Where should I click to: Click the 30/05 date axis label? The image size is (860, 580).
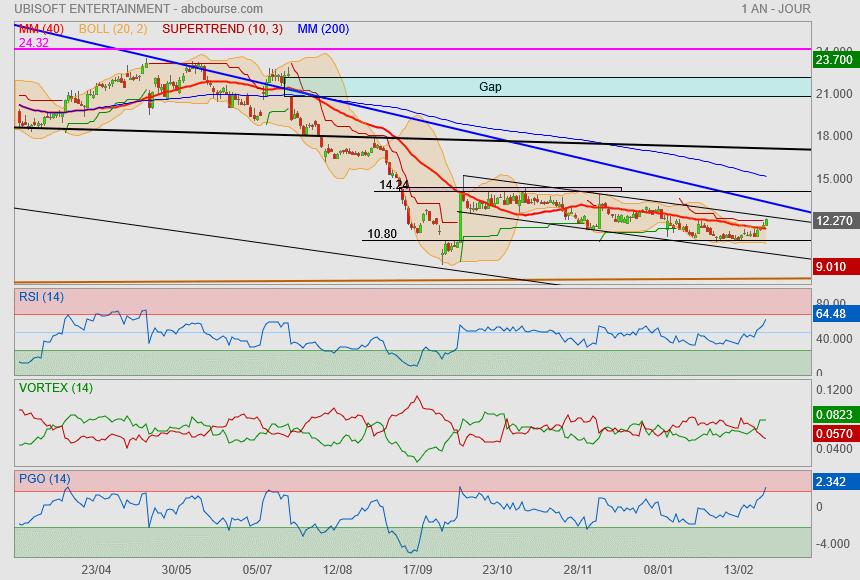(x=177, y=570)
